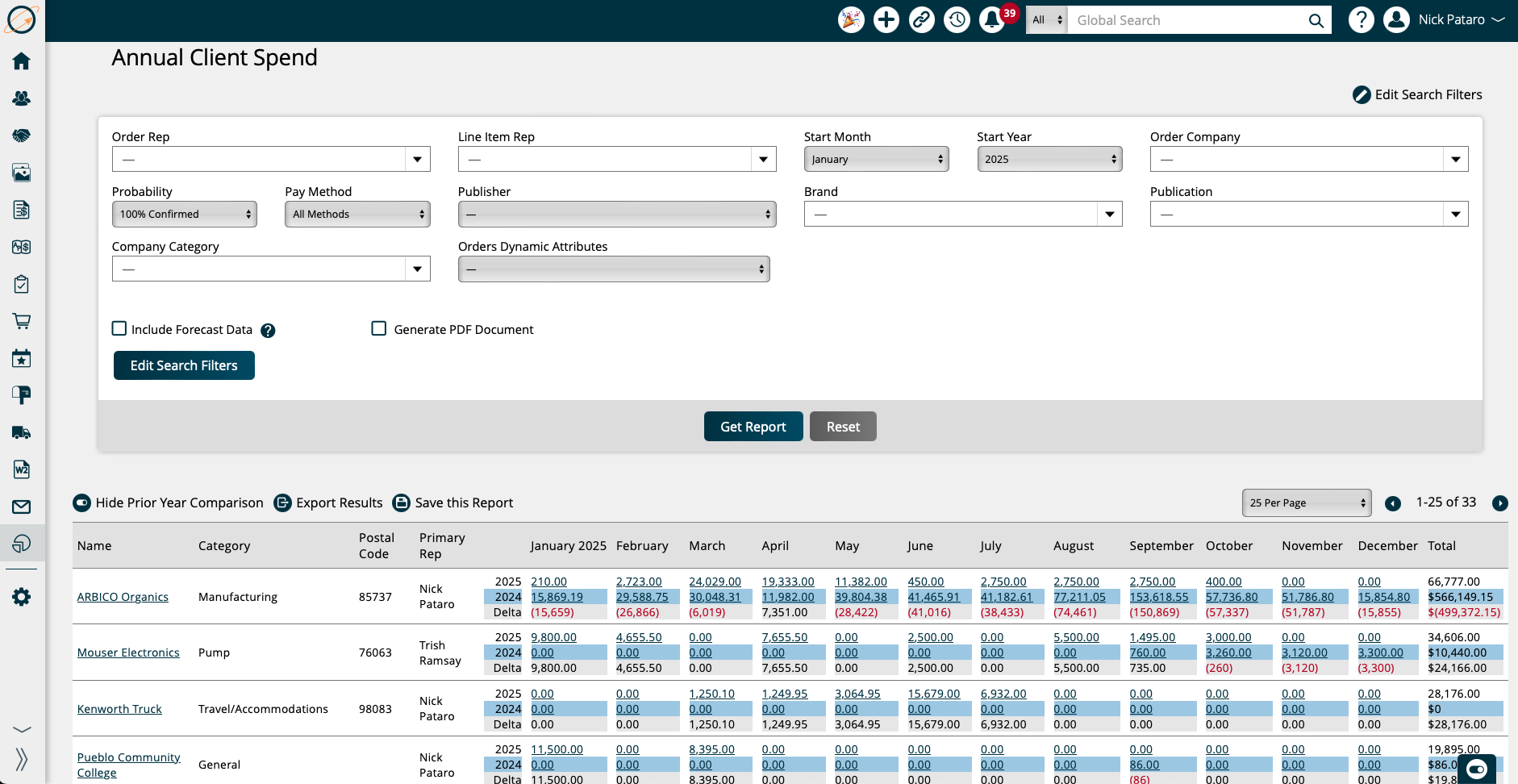1518x784 pixels.
Task: Open the calendar star events icon
Action: [22, 358]
